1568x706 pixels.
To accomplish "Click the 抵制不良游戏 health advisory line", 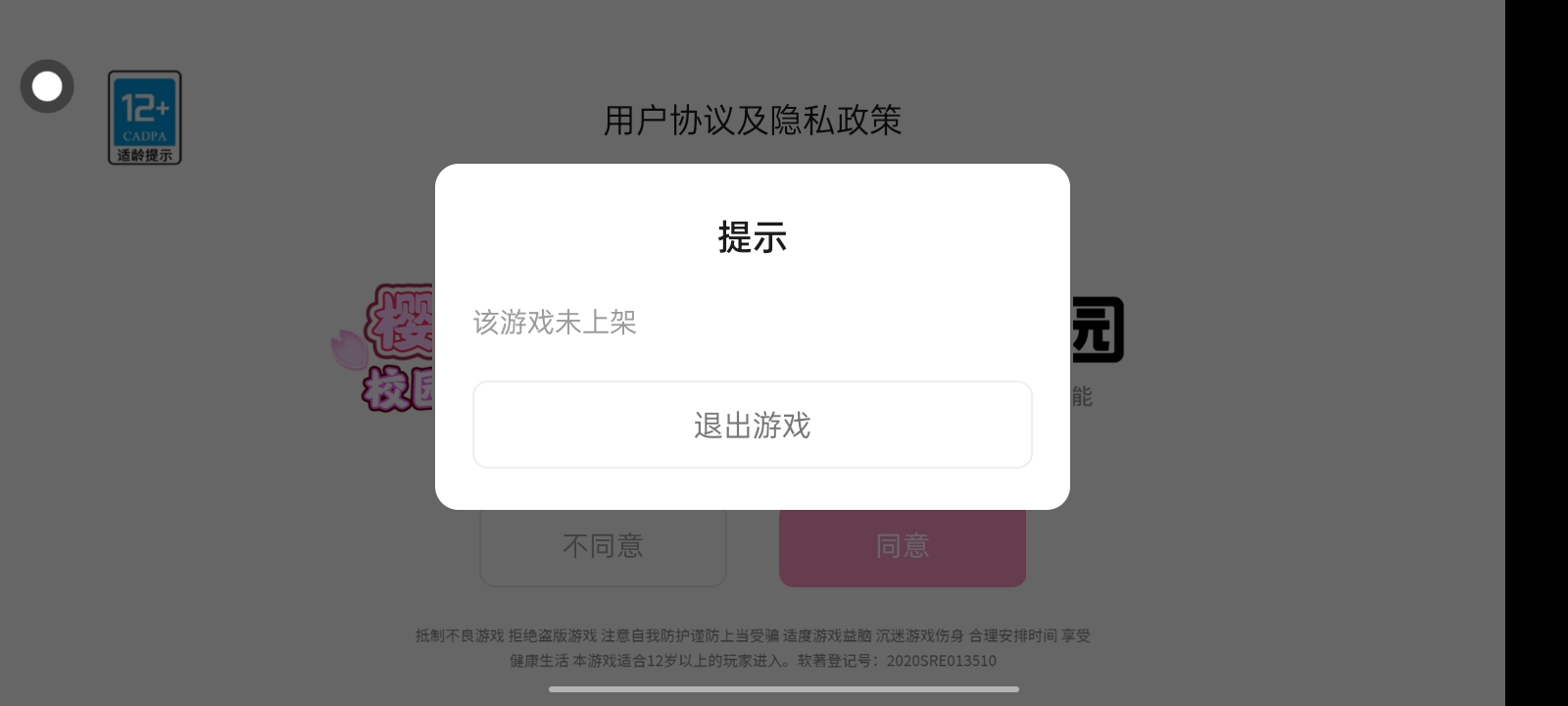I will click(x=753, y=635).
